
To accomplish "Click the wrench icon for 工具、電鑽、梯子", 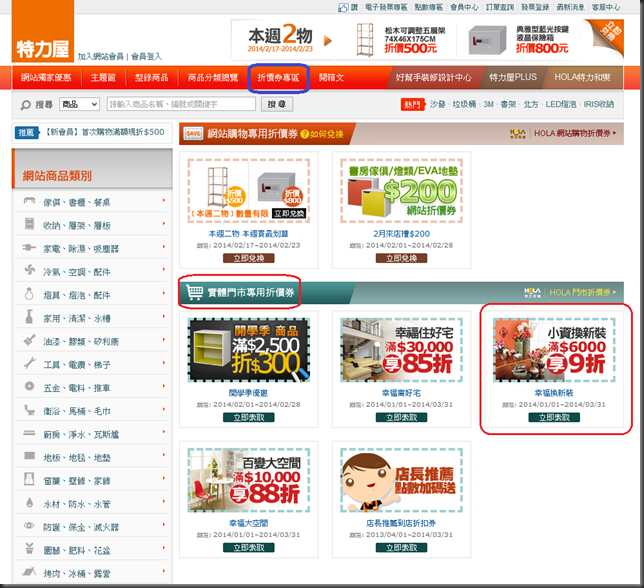I will 29,363.
